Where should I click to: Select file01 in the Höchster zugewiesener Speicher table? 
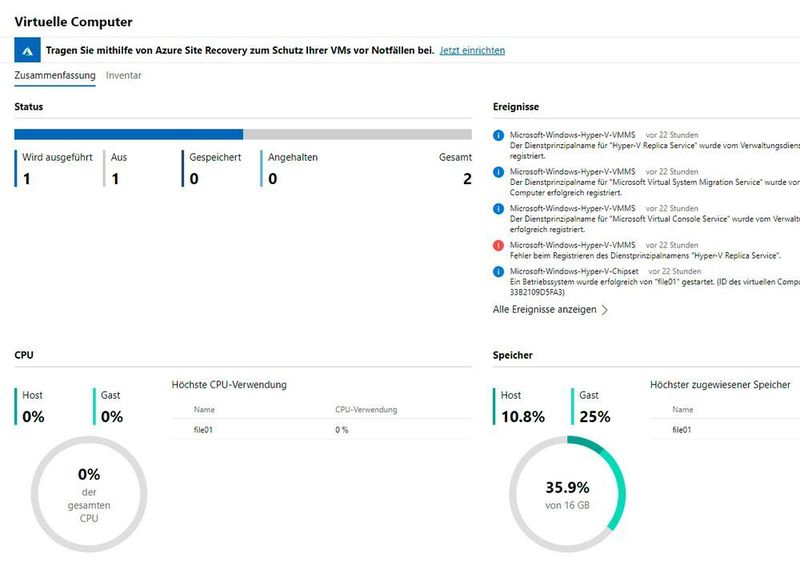tap(681, 431)
